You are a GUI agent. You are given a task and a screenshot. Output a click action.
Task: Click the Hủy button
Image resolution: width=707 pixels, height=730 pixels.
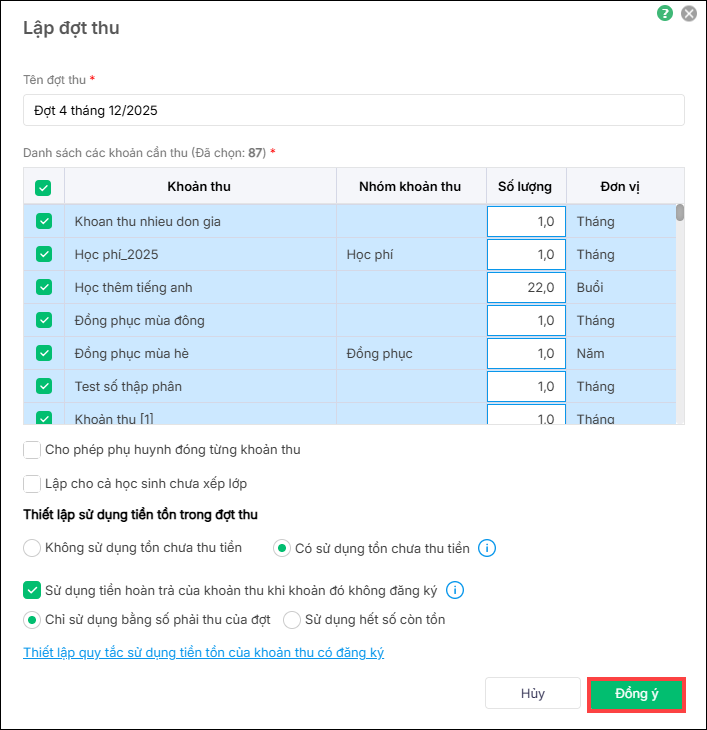coord(532,694)
